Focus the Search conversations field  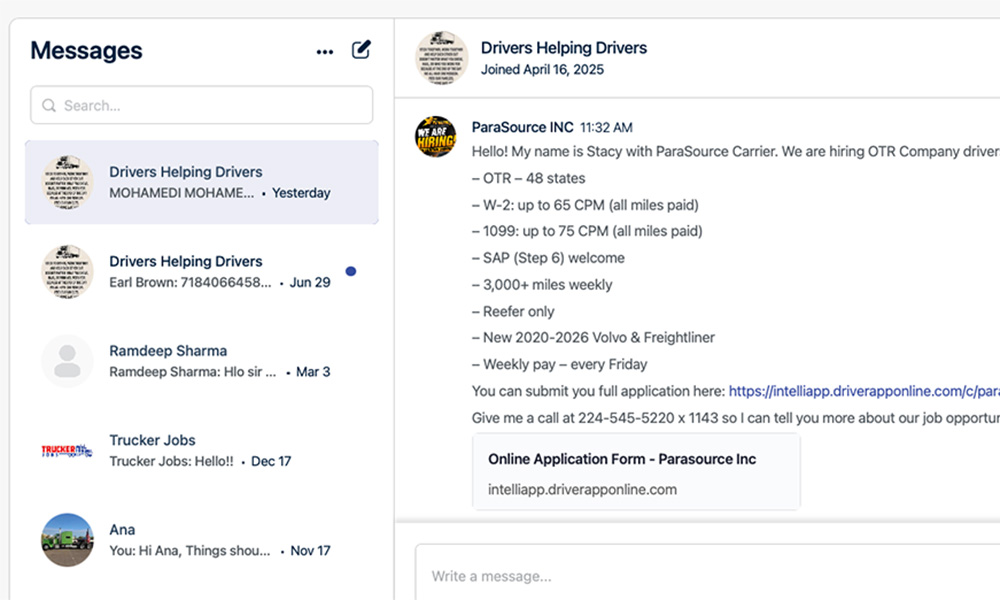pyautogui.click(x=202, y=105)
